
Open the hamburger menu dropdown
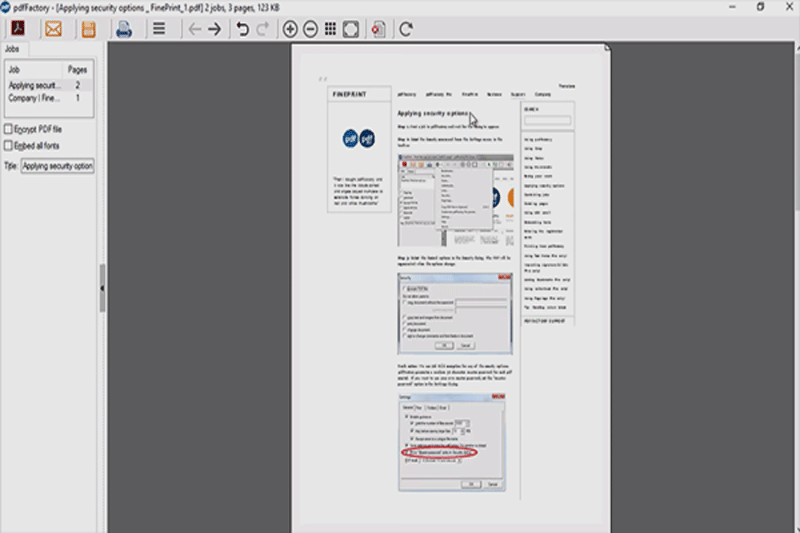pos(158,29)
